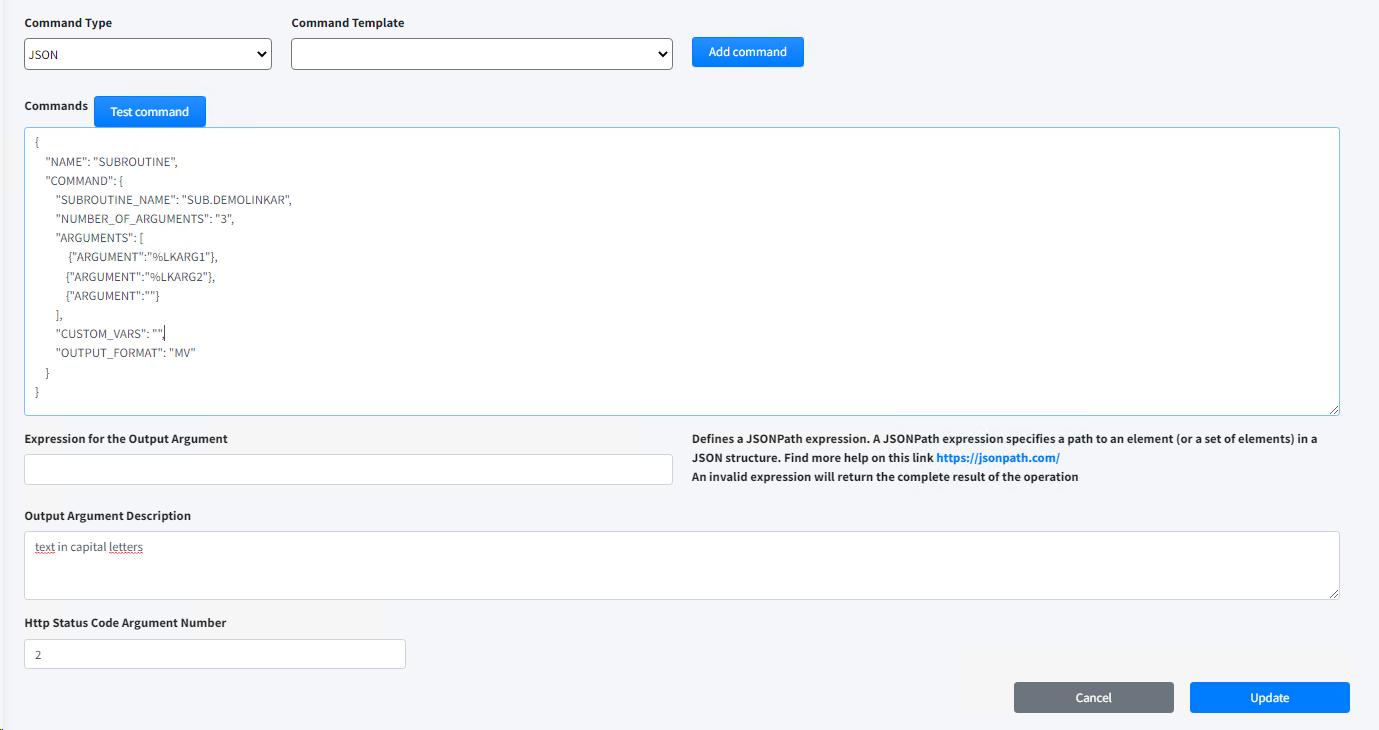Click the Add command button
Viewport: 1379px width, 730px height.
coord(747,52)
